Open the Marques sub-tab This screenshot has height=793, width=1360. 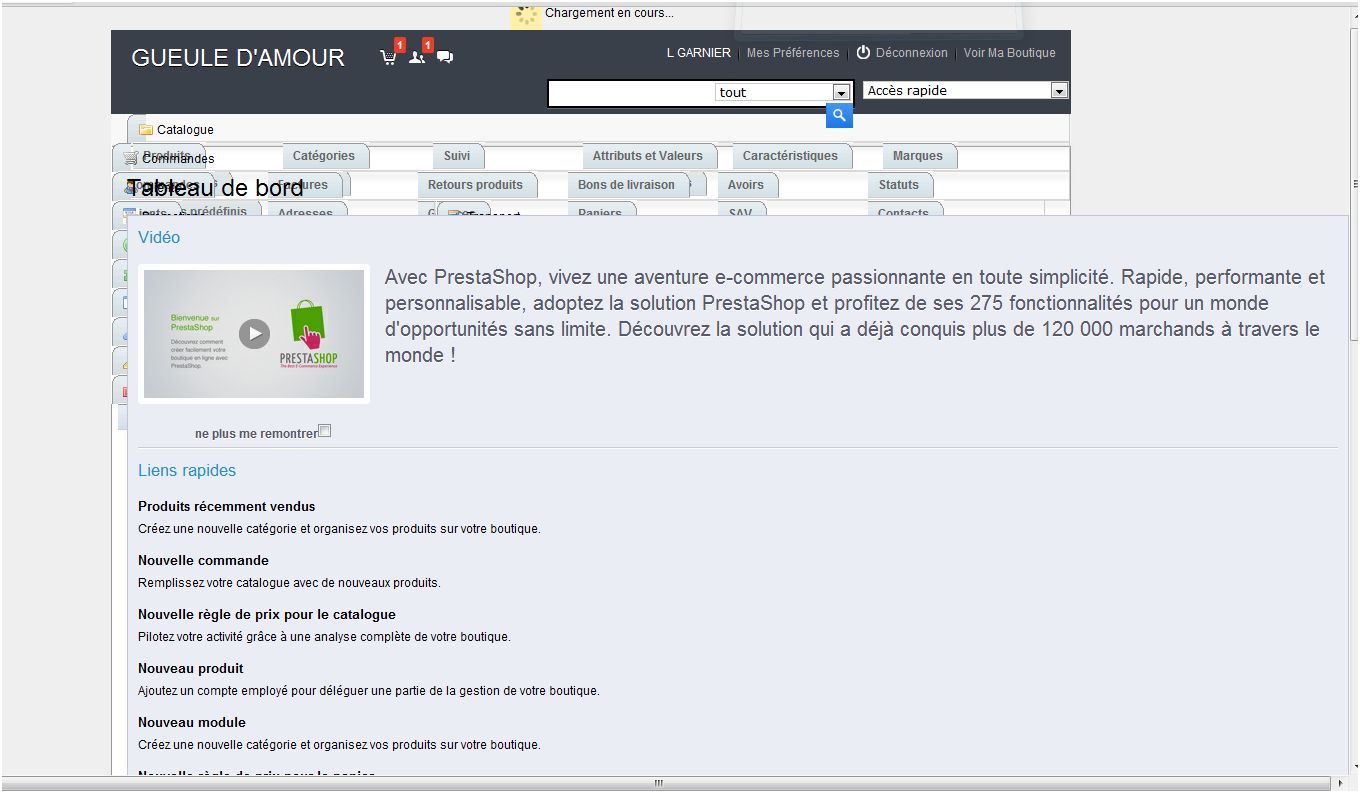coord(918,156)
